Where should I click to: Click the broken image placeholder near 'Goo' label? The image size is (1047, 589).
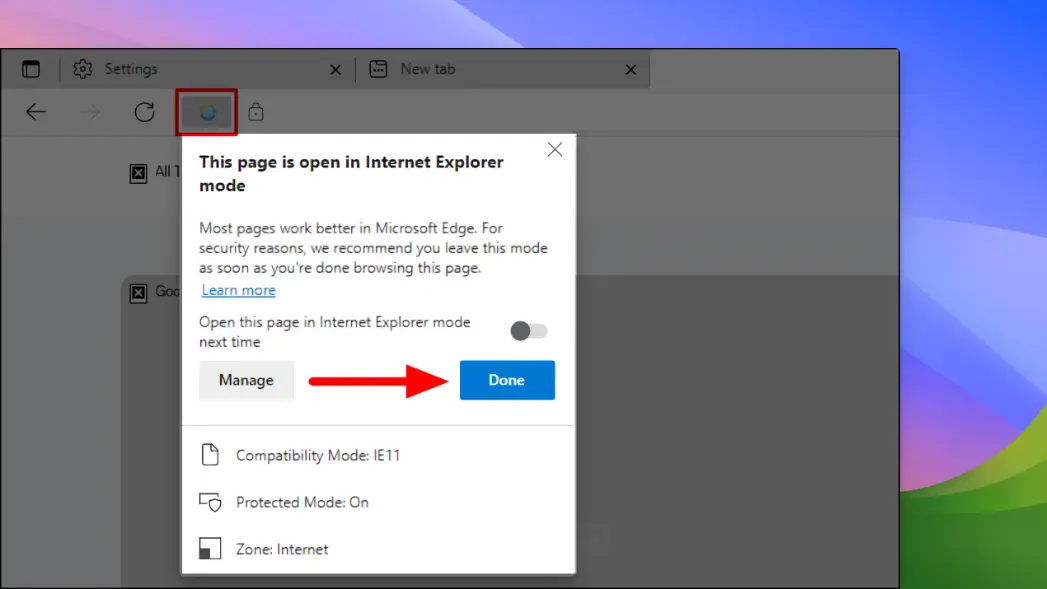point(139,291)
